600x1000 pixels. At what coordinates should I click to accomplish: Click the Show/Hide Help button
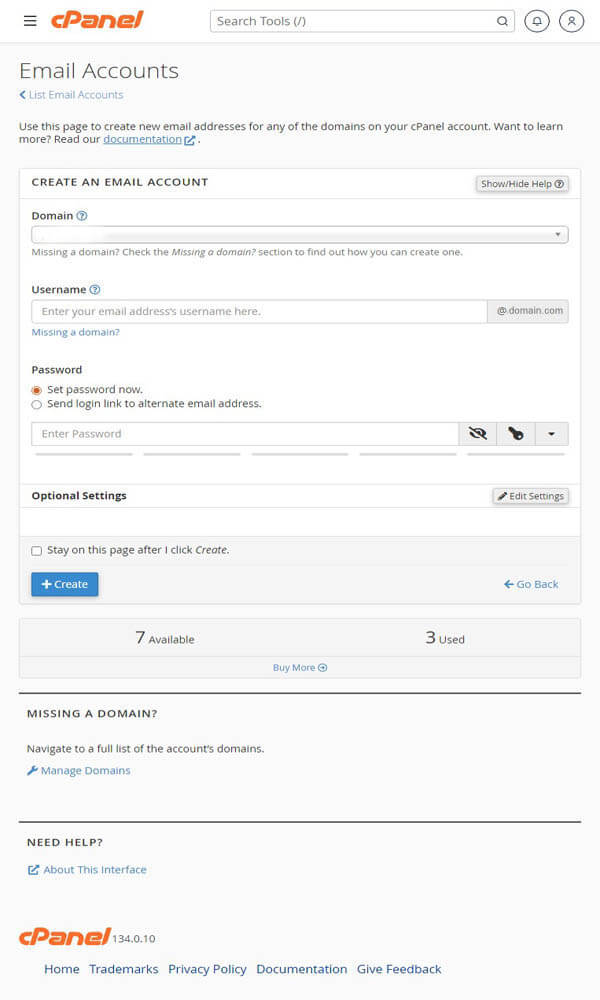point(522,184)
